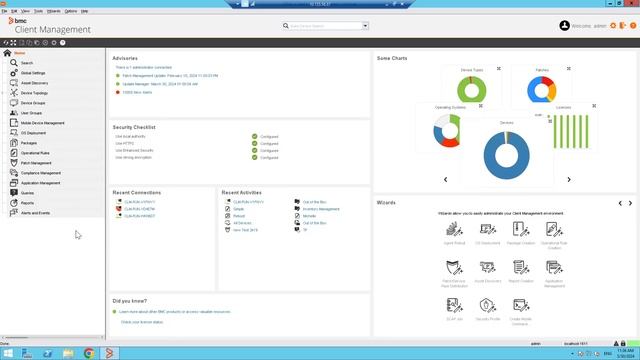Open Reports node in sidebar

pos(27,203)
